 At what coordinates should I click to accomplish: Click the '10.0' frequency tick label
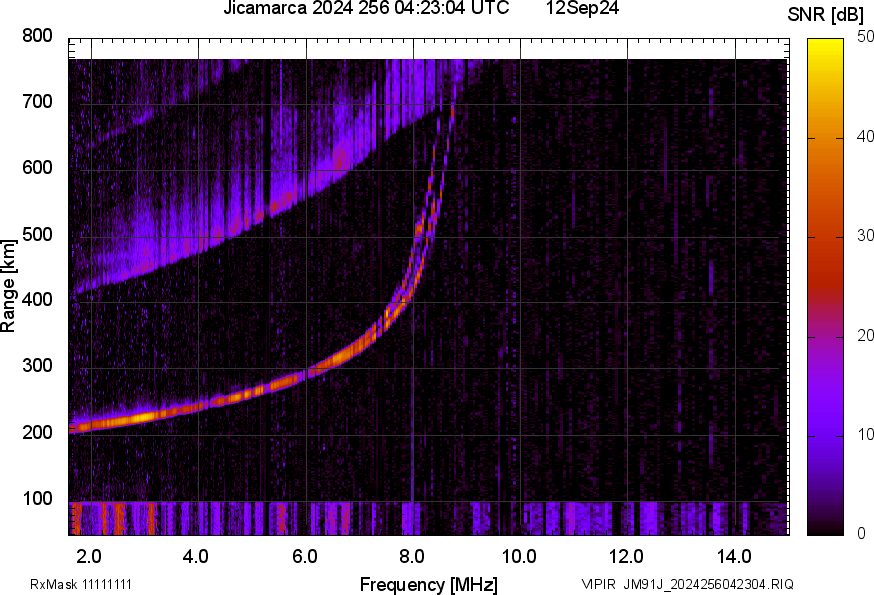(519, 557)
